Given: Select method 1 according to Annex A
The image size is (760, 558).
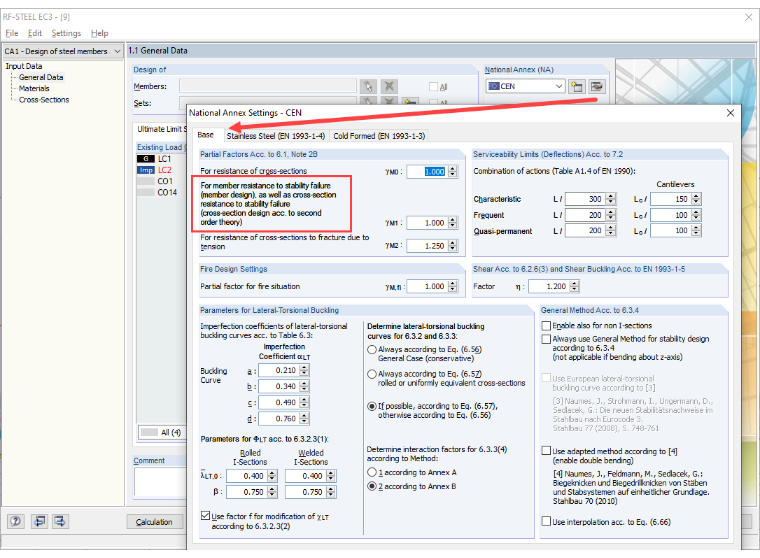Looking at the screenshot, I should 372,472.
